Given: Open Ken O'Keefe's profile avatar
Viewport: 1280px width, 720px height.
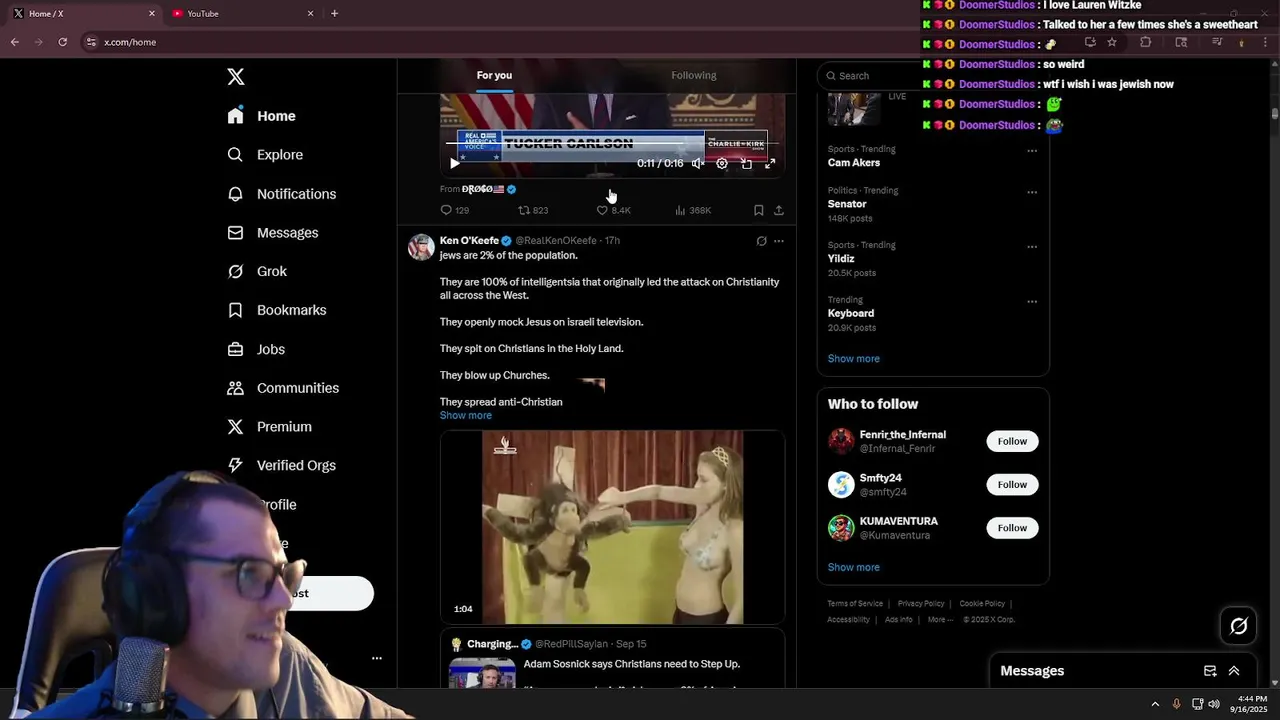Looking at the screenshot, I should click(x=421, y=247).
